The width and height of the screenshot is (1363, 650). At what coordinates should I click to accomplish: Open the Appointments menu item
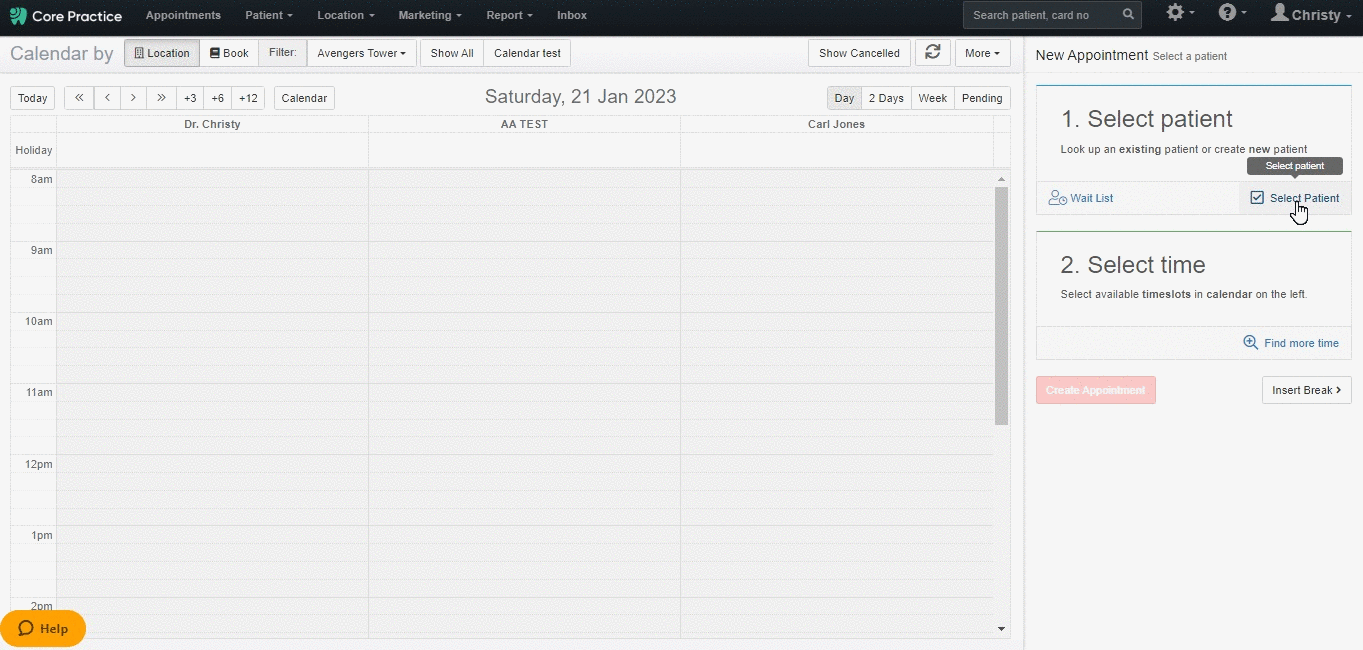pyautogui.click(x=183, y=15)
